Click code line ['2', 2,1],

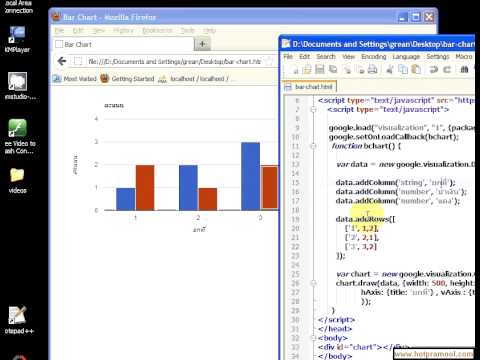tap(362, 237)
